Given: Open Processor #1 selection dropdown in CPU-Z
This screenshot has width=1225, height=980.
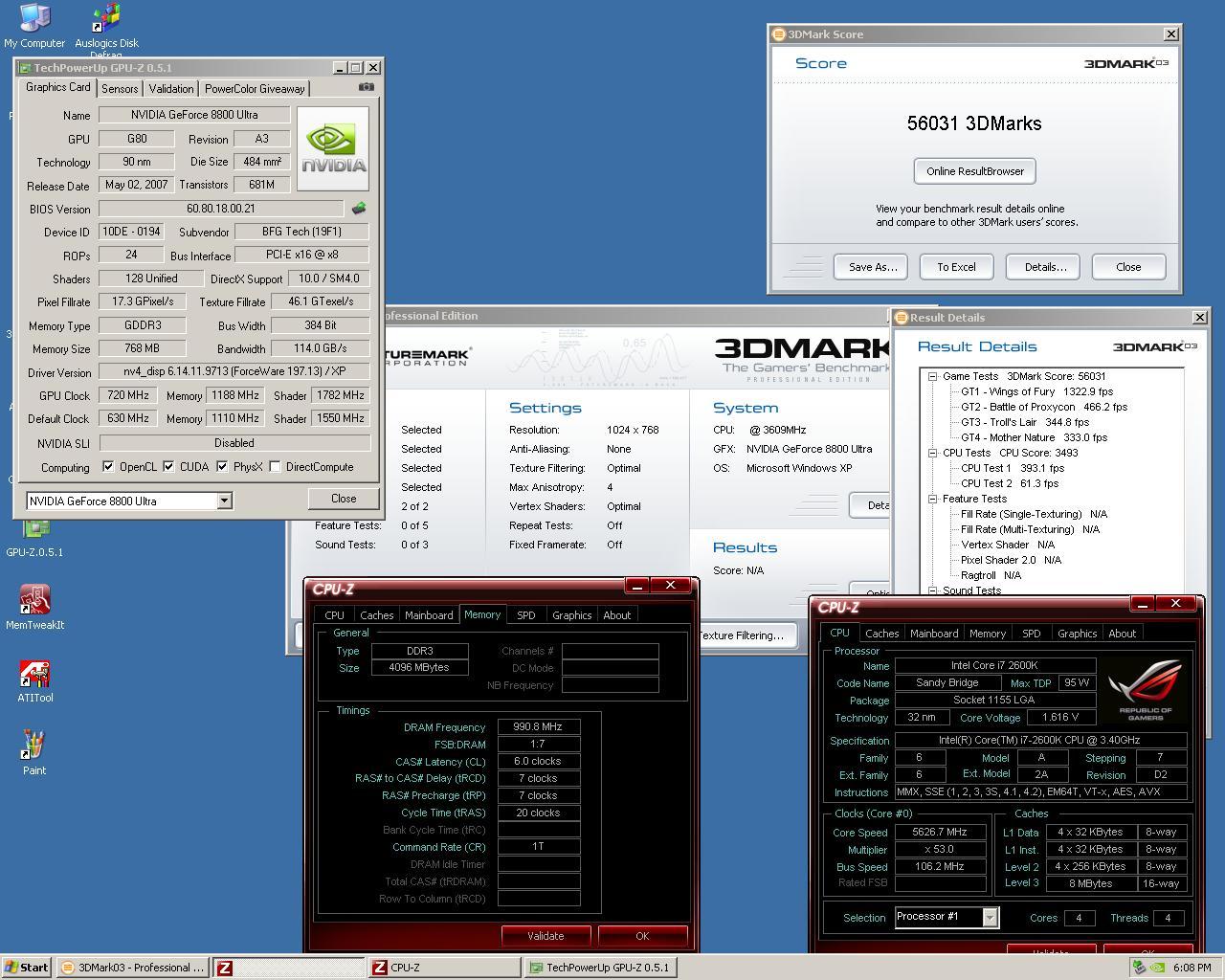Looking at the screenshot, I should 991,918.
